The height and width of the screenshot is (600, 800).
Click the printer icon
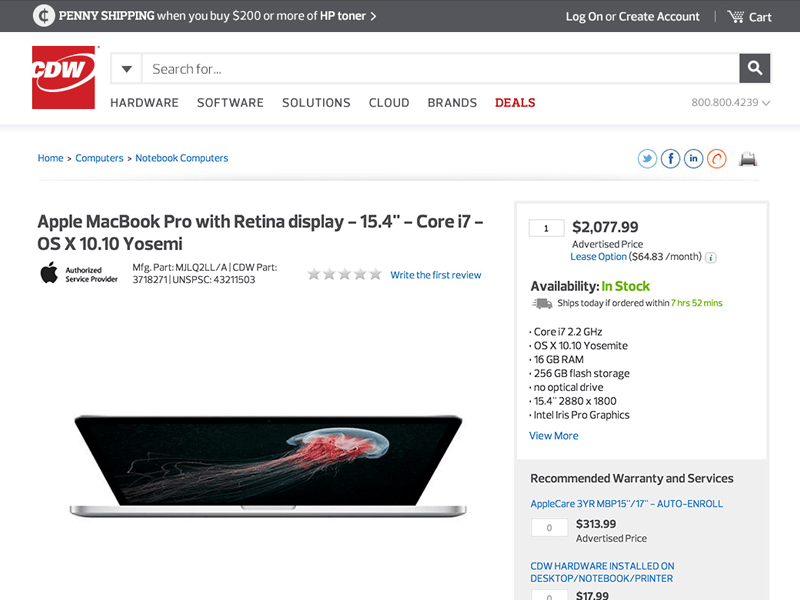[748, 159]
